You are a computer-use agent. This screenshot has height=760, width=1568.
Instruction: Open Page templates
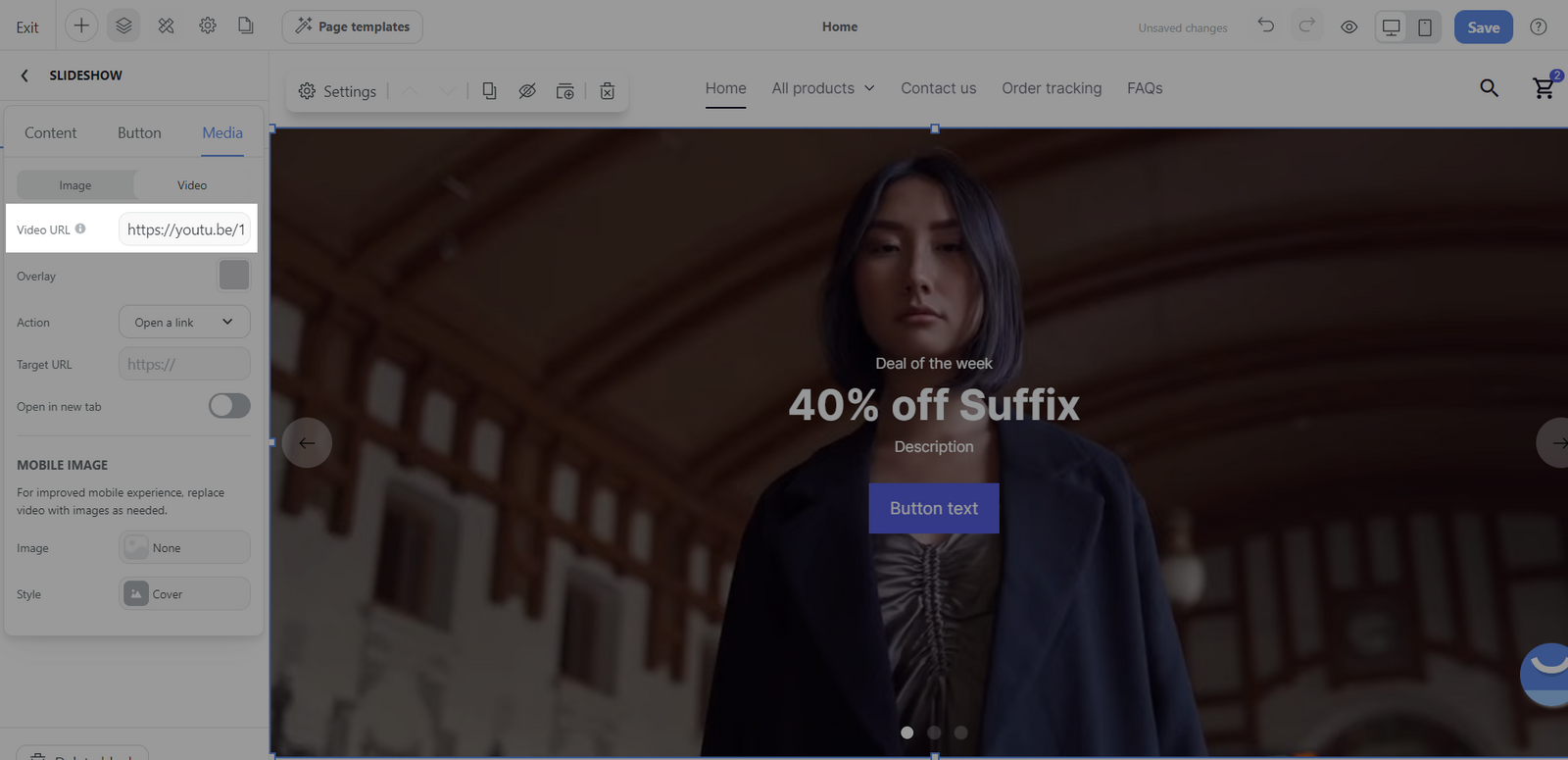(x=353, y=26)
